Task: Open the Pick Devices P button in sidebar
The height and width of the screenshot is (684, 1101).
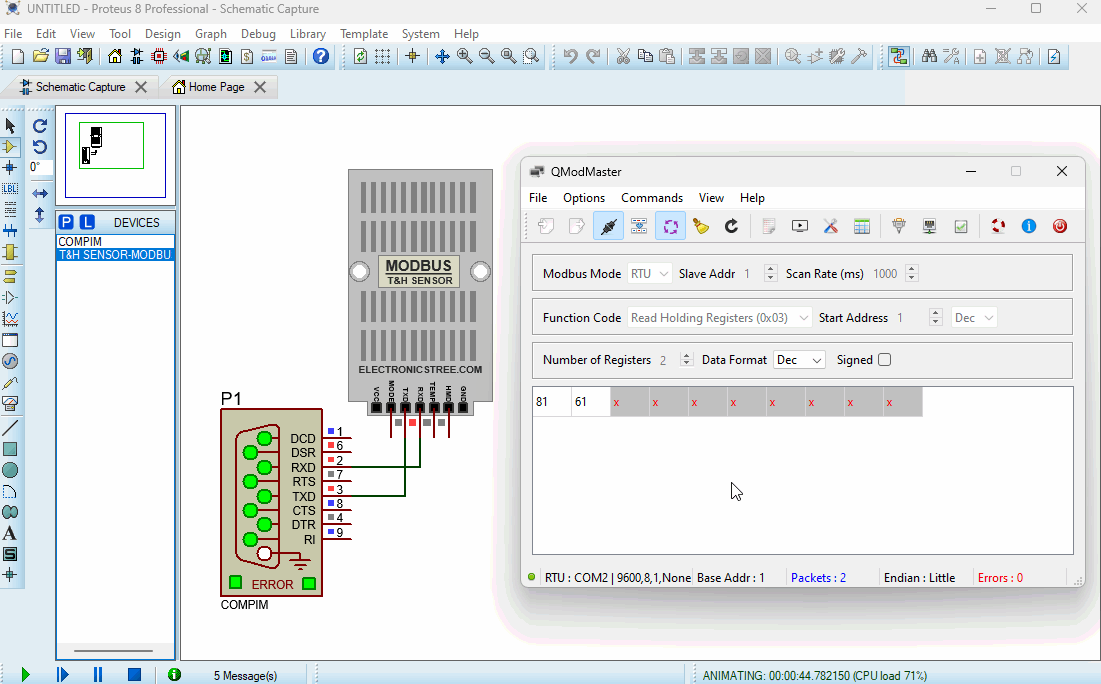Action: pos(65,221)
